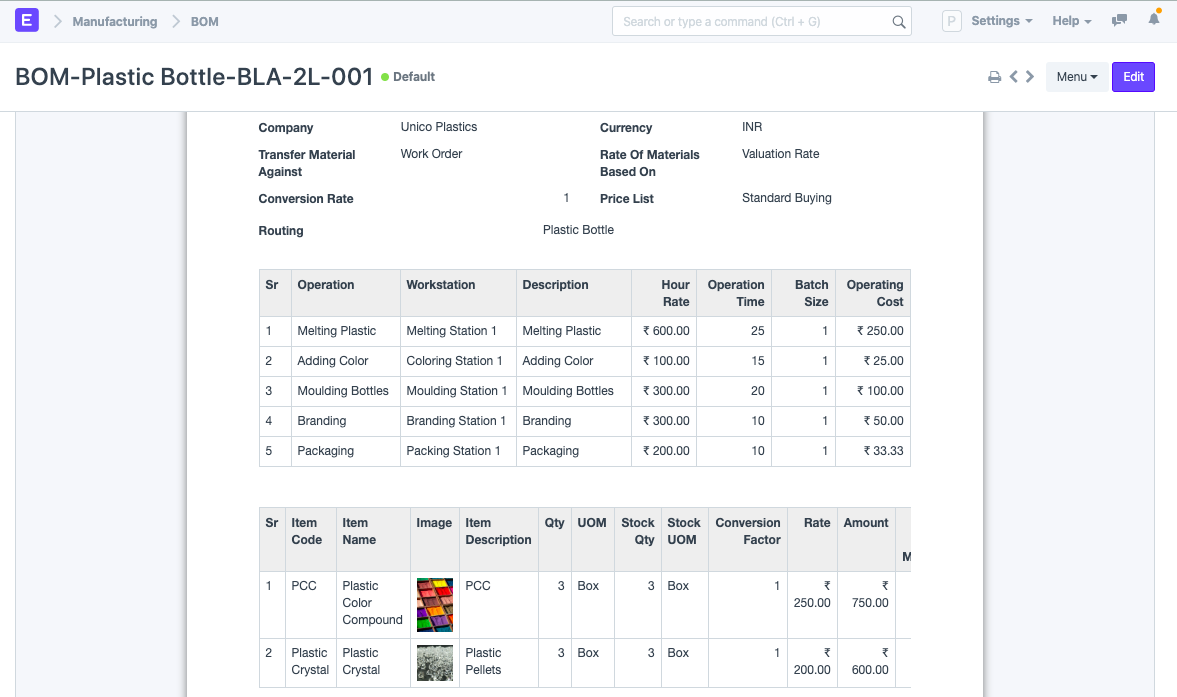
Task: Open the Help dropdown menu
Action: click(1071, 21)
